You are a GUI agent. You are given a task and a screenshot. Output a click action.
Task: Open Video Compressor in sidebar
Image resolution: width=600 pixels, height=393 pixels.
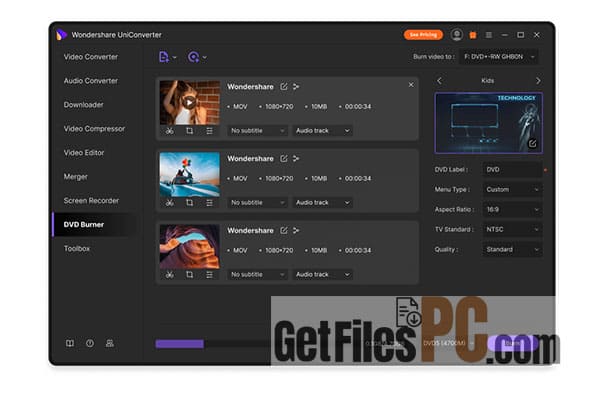pos(94,129)
